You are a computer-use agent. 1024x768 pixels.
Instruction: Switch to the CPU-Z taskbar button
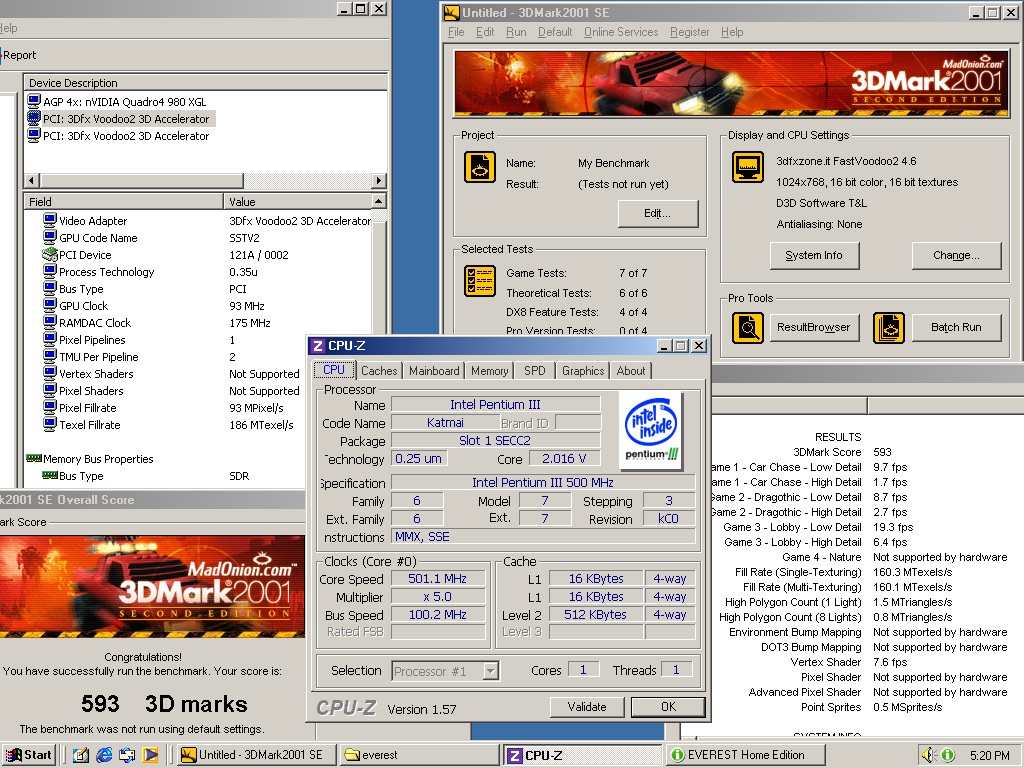583,755
